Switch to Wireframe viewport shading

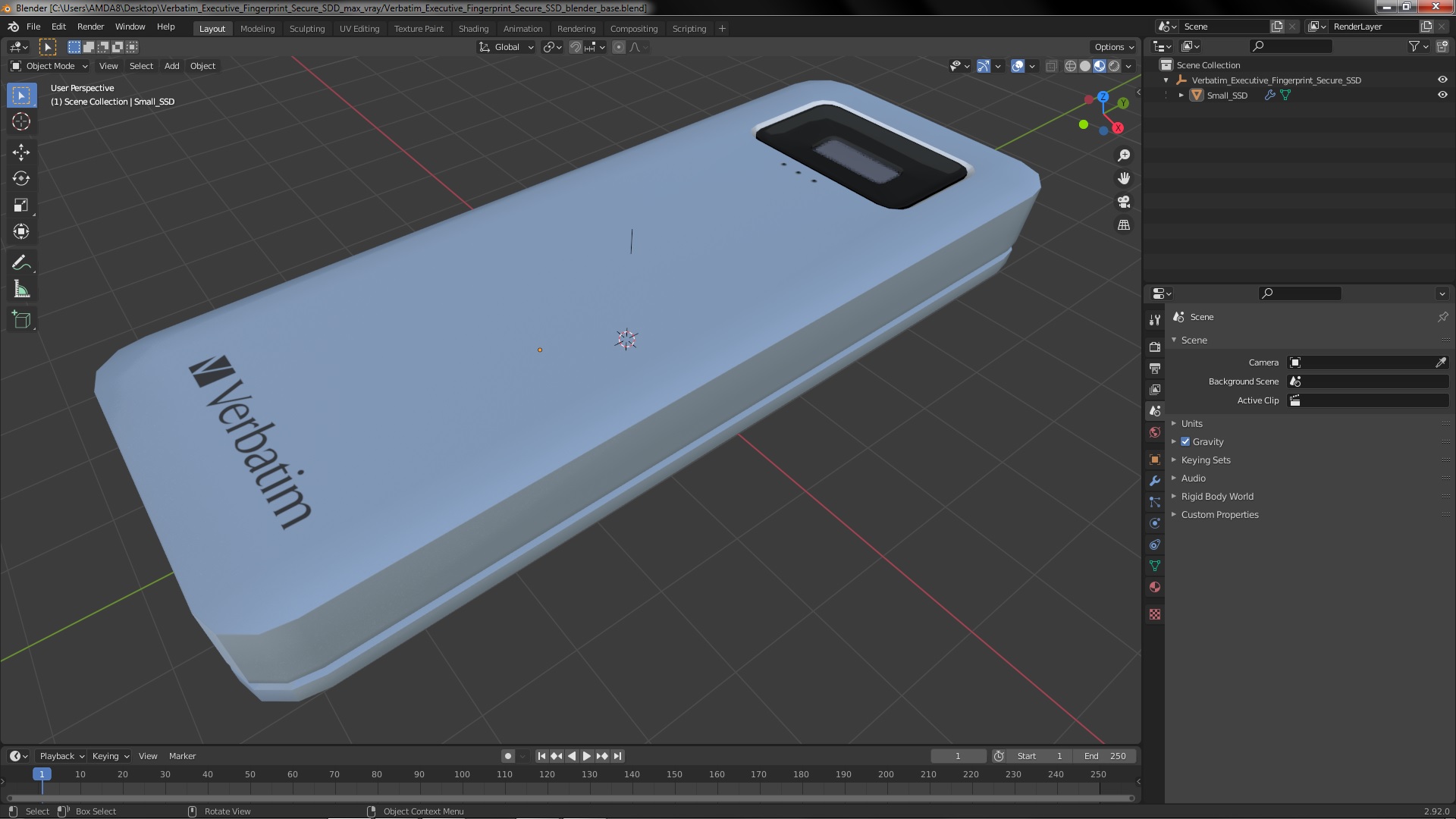[1071, 66]
